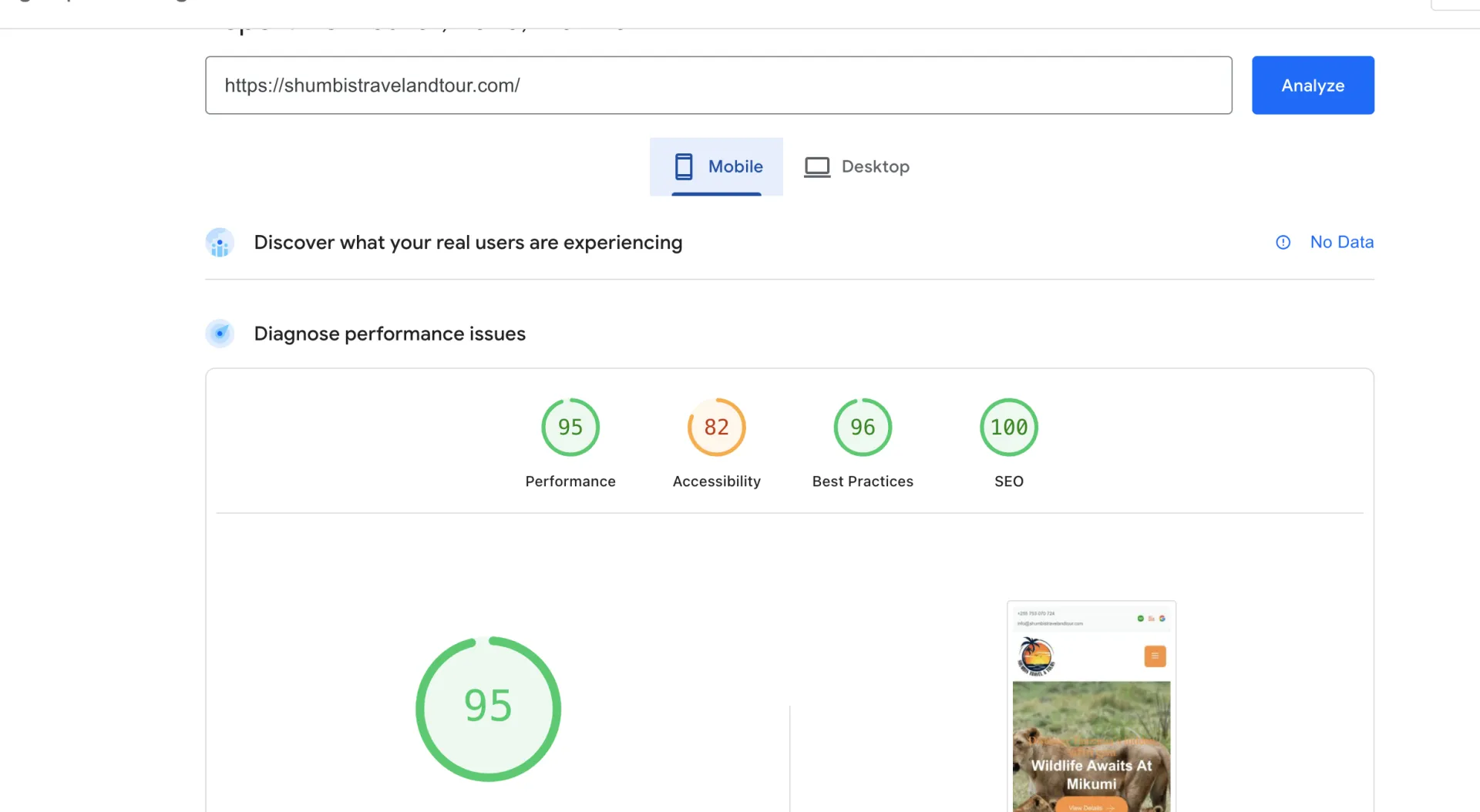Click the Best Practices label
Image resolution: width=1480 pixels, height=812 pixels.
coord(863,481)
